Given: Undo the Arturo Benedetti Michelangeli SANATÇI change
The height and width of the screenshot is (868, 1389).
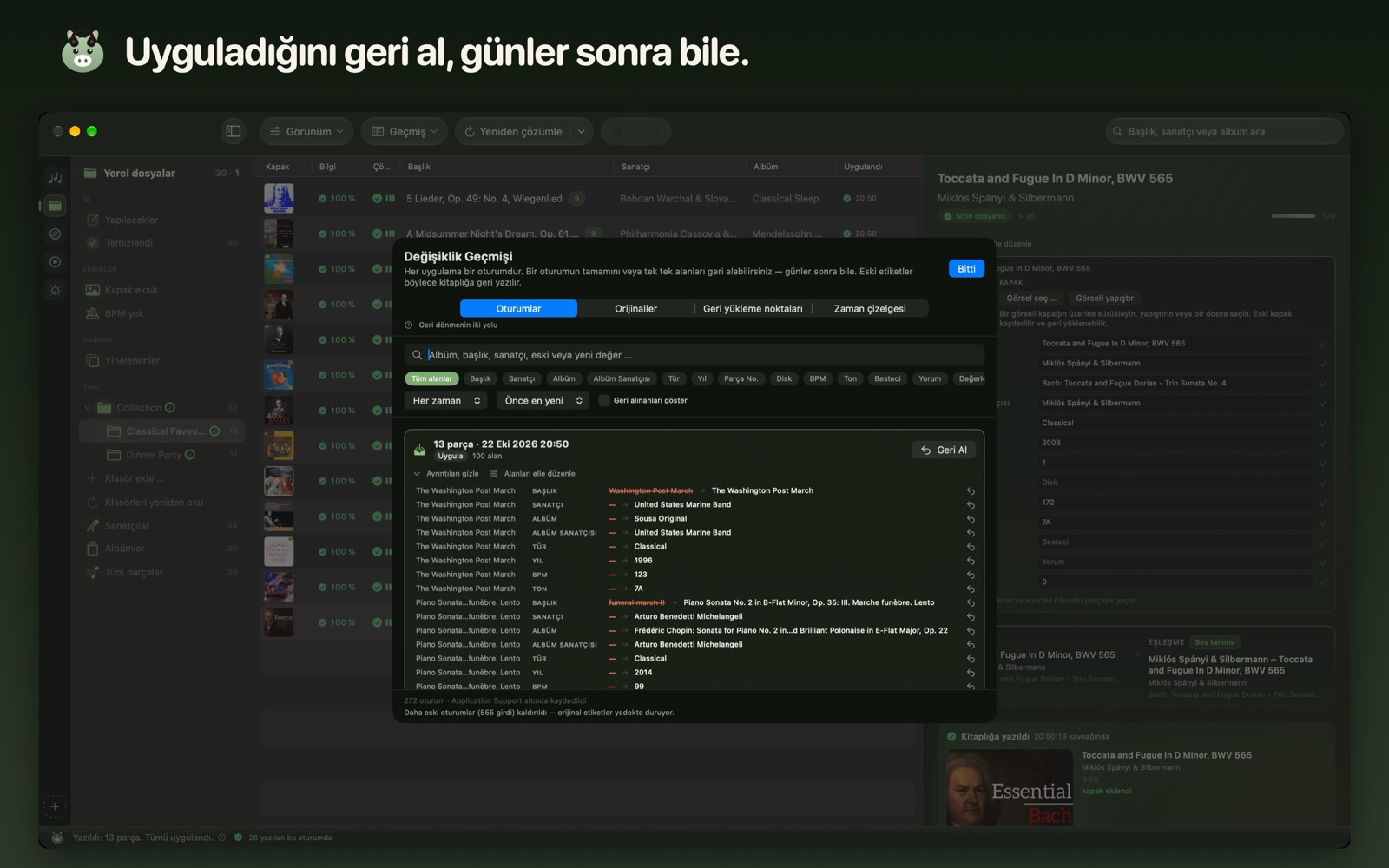Looking at the screenshot, I should (971, 617).
